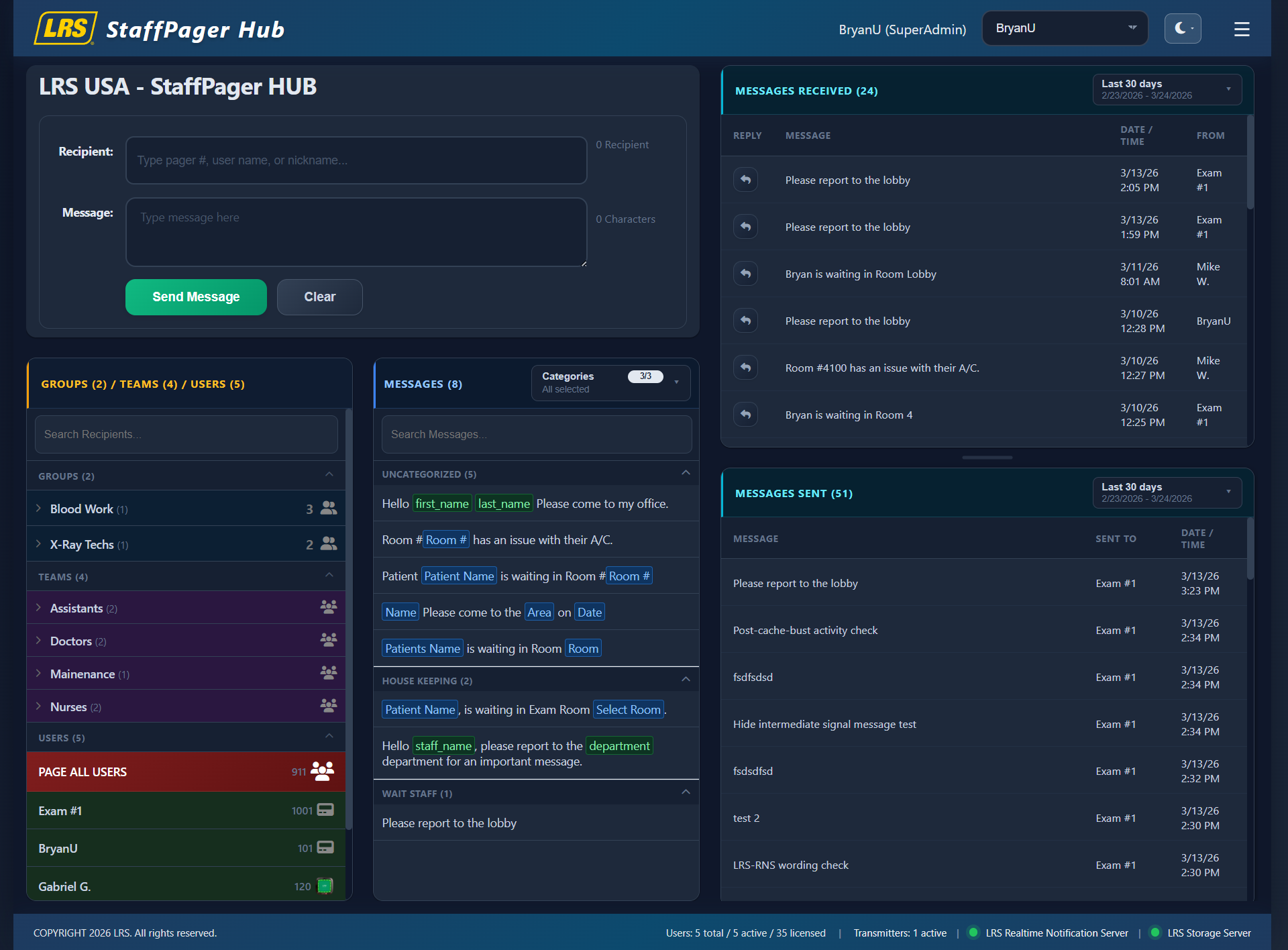Click the LRS StaffPager Hub logo
The height and width of the screenshot is (950, 1288).
point(160,29)
